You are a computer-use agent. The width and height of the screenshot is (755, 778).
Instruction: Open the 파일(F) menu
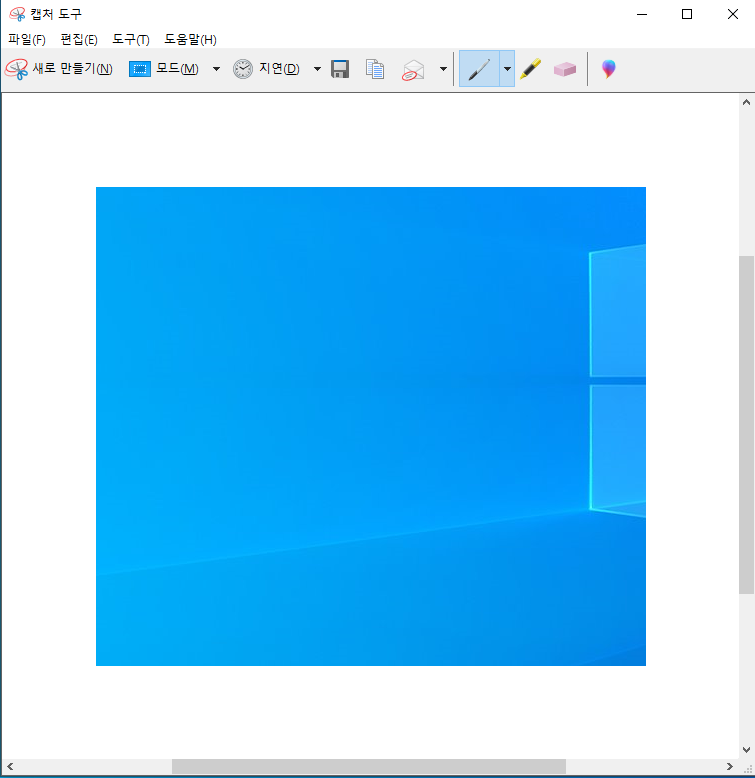pos(27,39)
